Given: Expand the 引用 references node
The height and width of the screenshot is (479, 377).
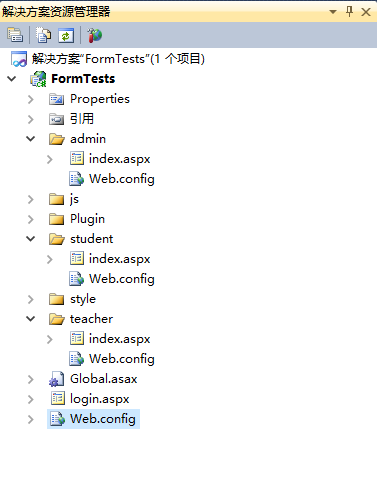Looking at the screenshot, I should coord(31,119).
